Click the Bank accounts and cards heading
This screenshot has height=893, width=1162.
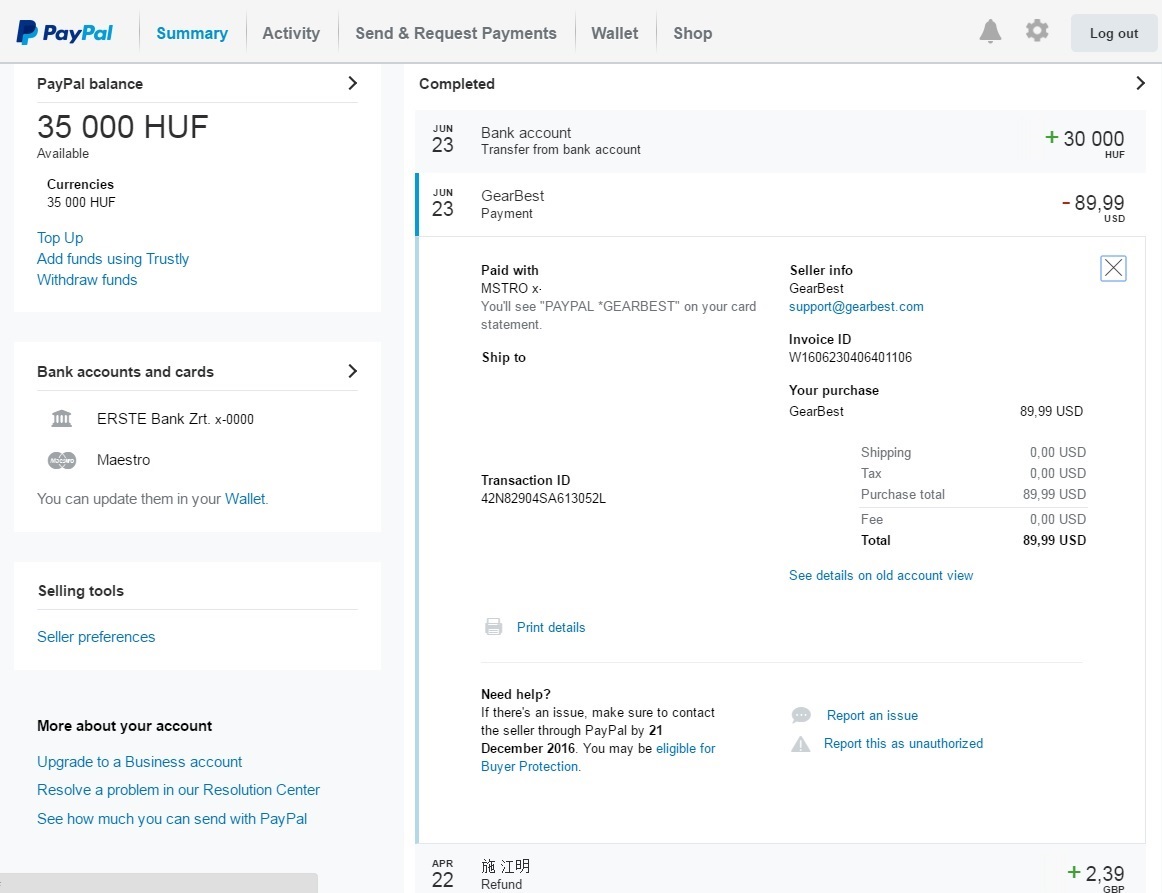tap(125, 372)
